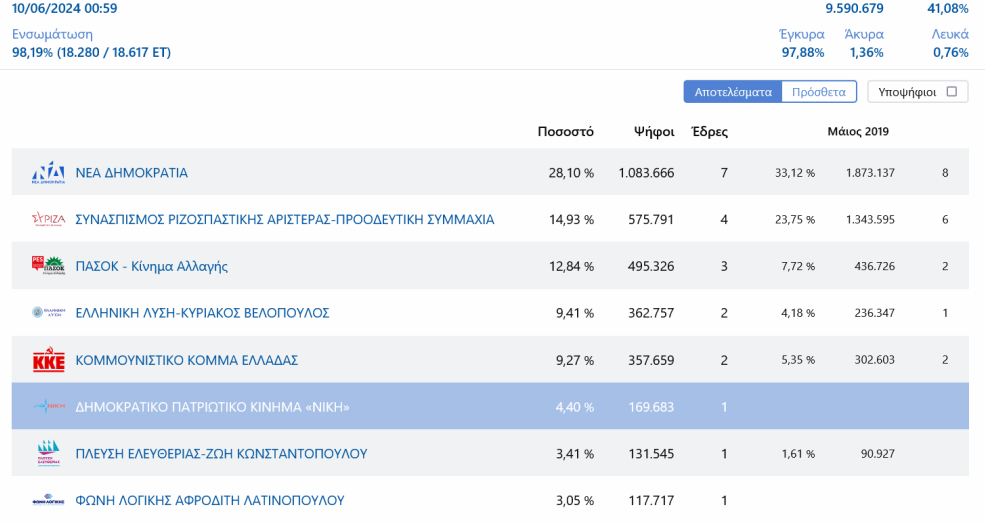Click the ΝΙΚΗ party logo icon
Viewport: 985px width, 522px height.
(x=48, y=407)
